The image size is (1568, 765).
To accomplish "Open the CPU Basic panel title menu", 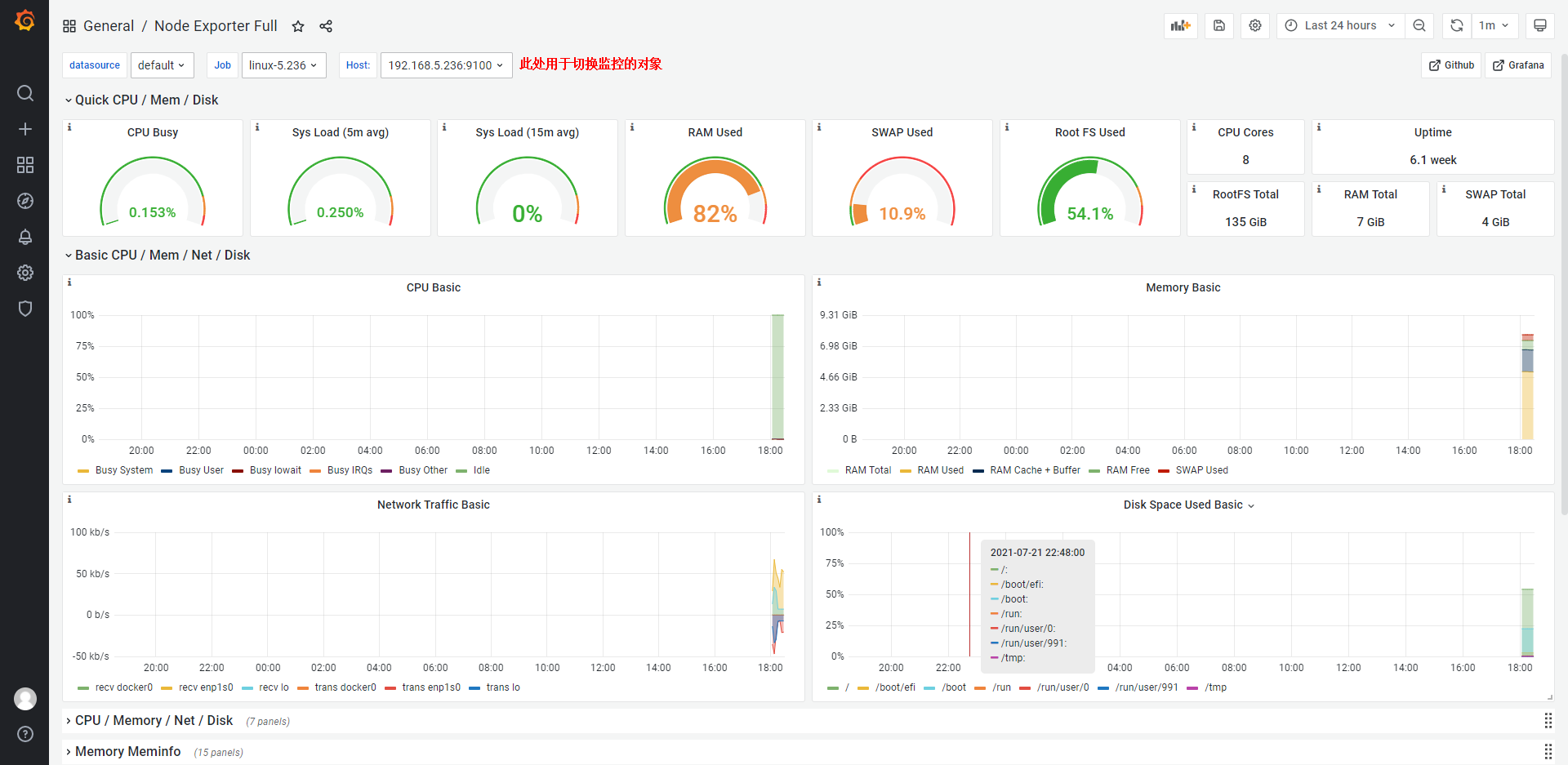I will pos(434,287).
